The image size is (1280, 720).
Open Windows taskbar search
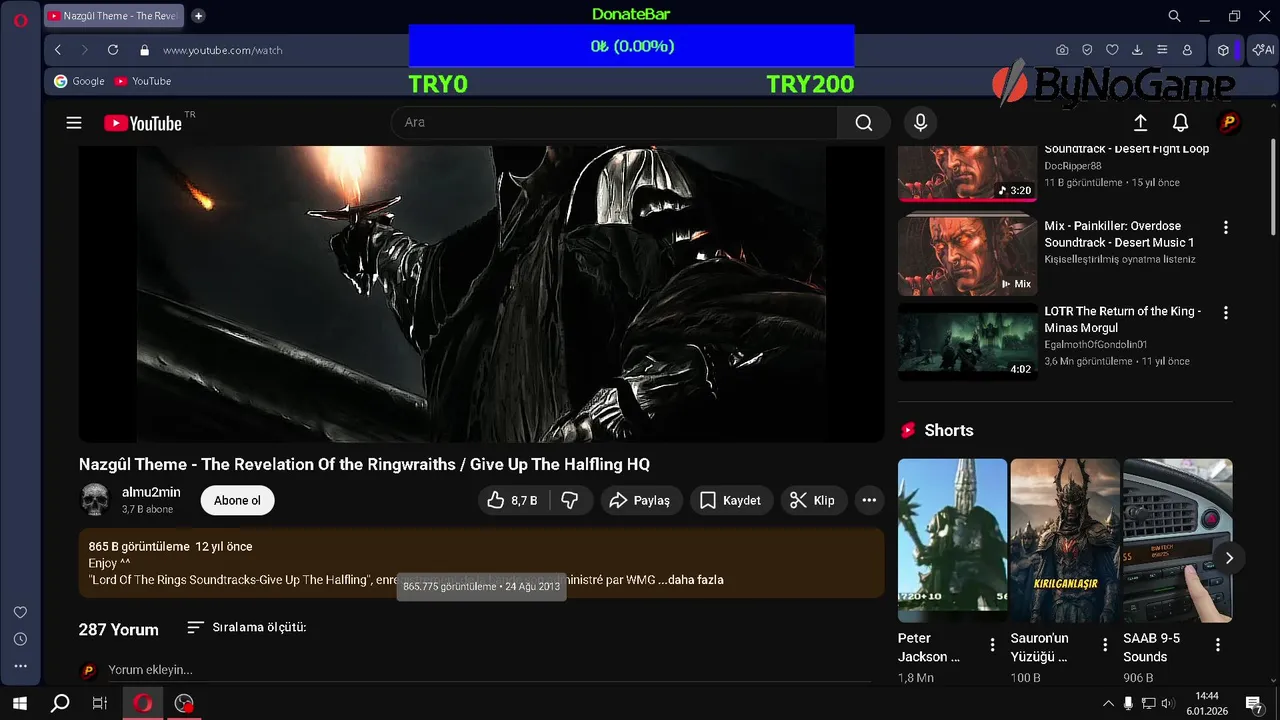[x=60, y=703]
